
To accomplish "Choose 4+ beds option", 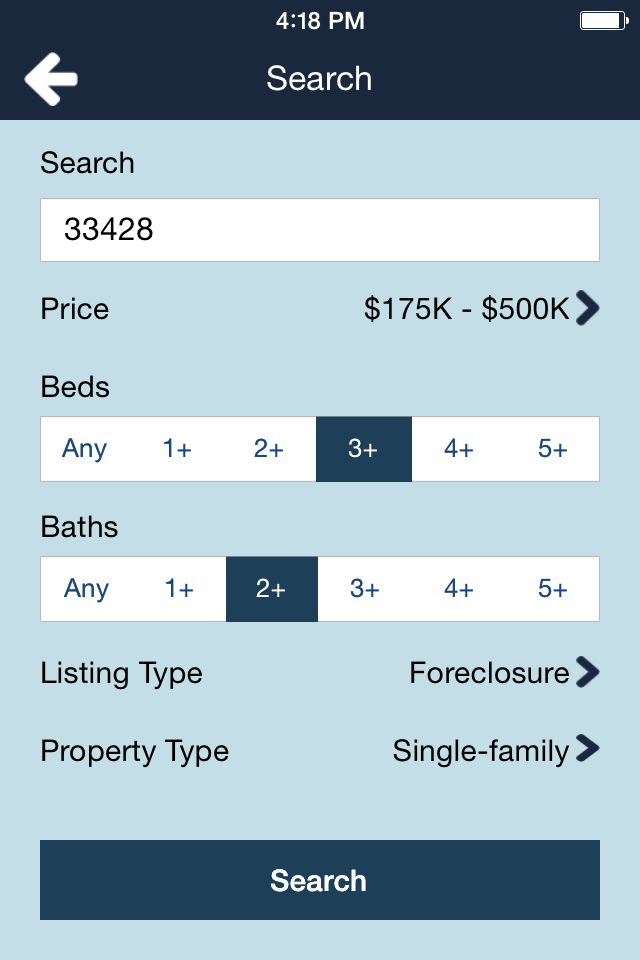I will tap(459, 449).
